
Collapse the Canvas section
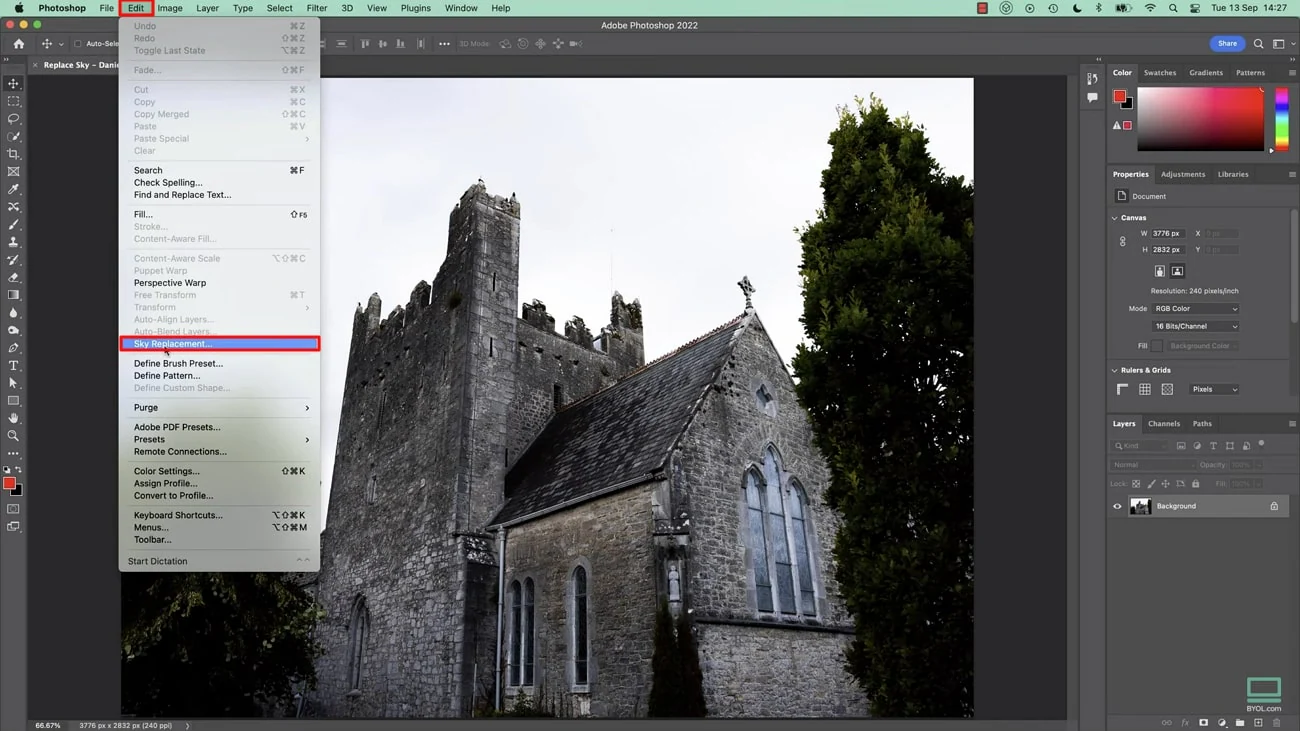1115,218
